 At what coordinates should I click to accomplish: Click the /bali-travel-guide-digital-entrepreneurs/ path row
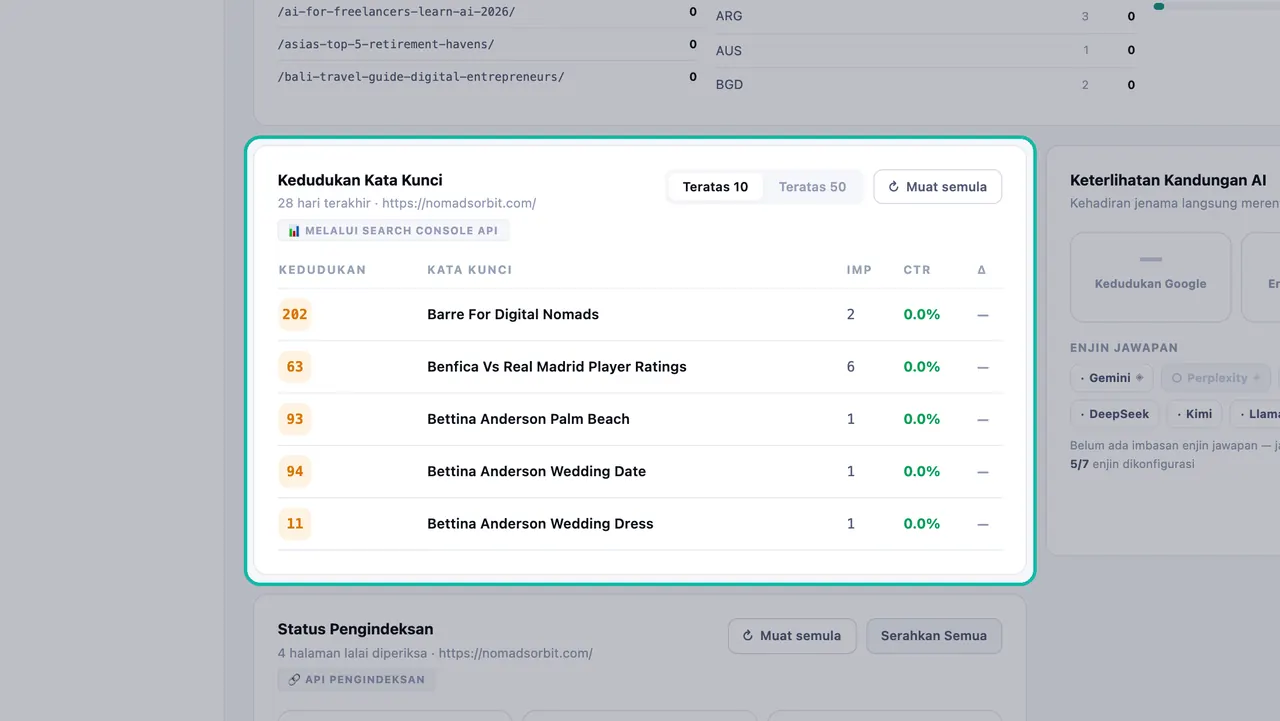click(x=487, y=77)
